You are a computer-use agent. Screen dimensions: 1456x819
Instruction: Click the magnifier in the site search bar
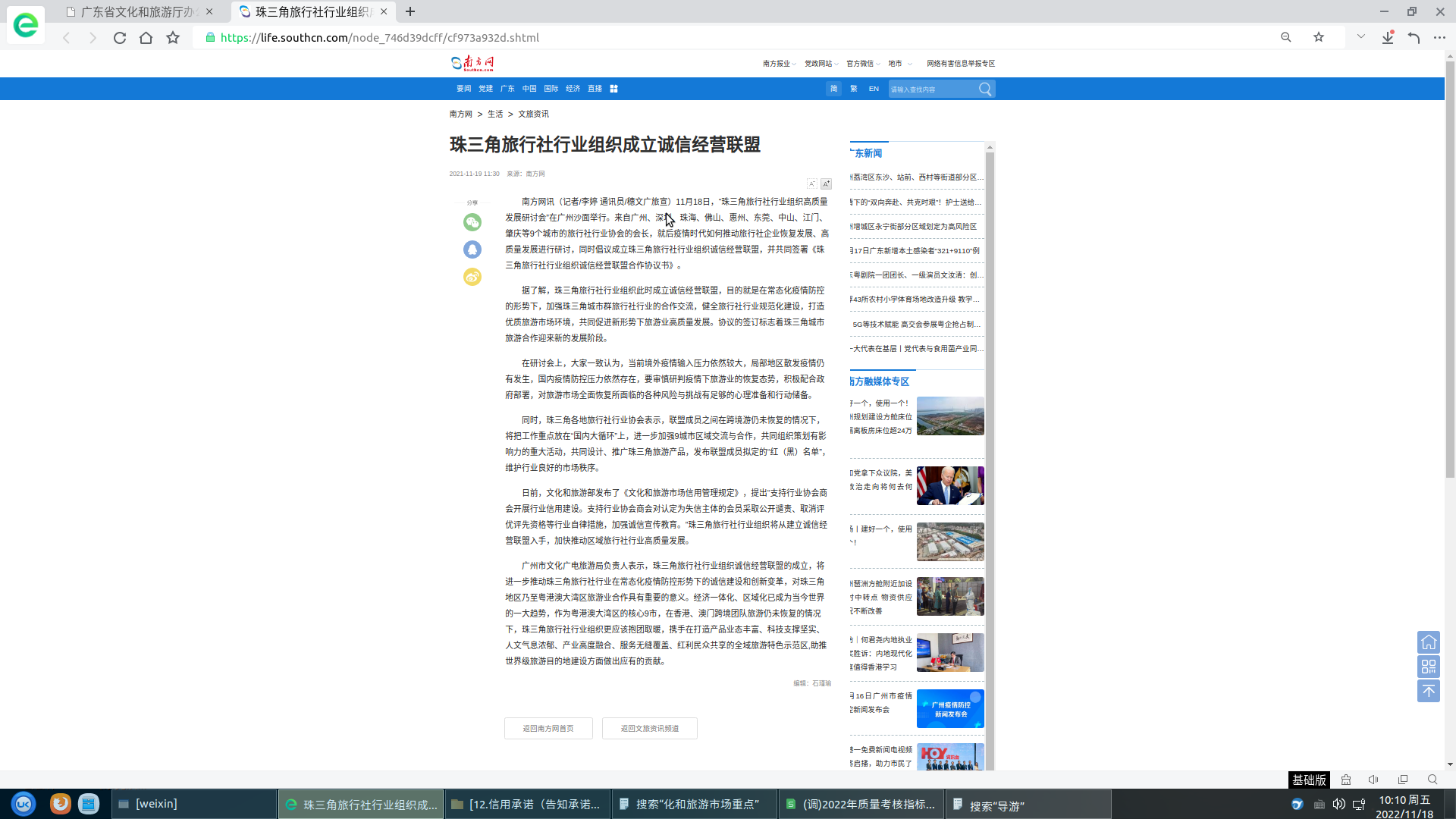tap(984, 89)
